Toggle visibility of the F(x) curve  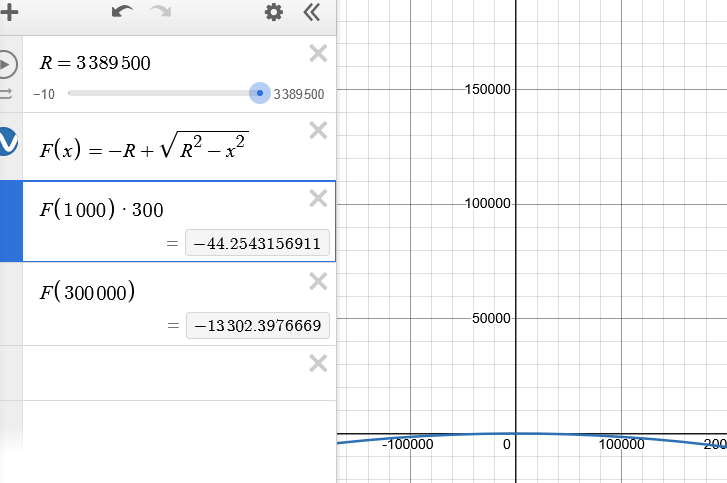click(7, 141)
